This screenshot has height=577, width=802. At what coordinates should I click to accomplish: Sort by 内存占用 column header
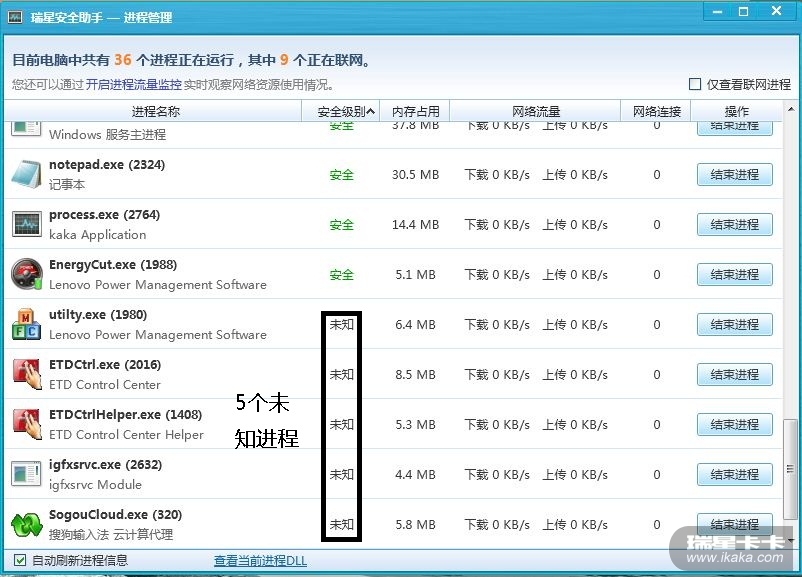pyautogui.click(x=415, y=112)
